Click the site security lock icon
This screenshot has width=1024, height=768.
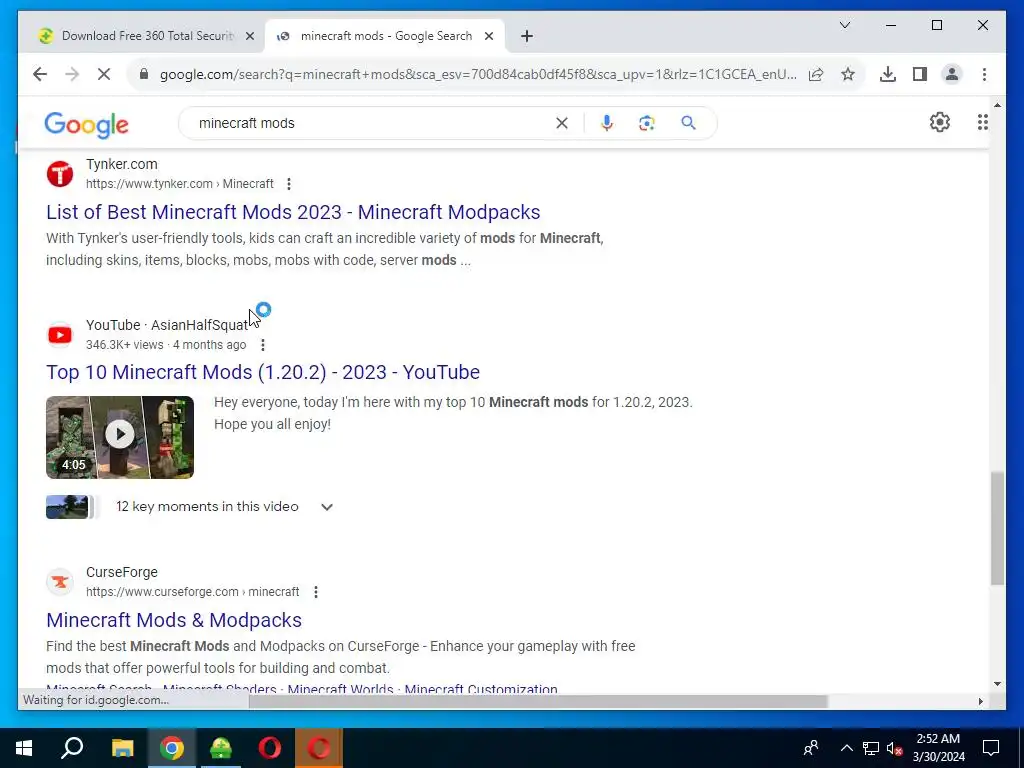(x=144, y=74)
